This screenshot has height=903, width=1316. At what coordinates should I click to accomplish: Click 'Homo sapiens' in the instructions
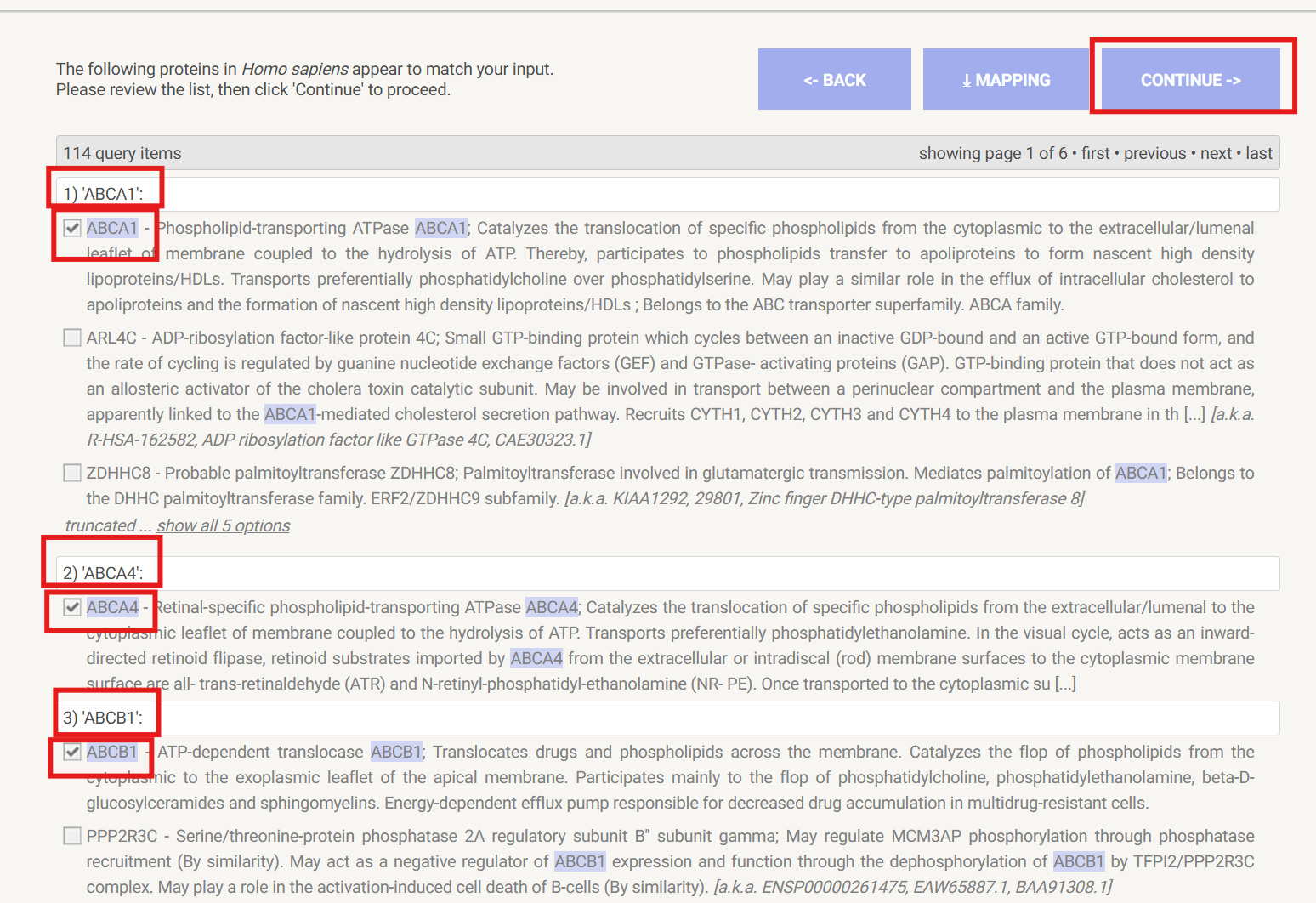pyautogui.click(x=295, y=69)
